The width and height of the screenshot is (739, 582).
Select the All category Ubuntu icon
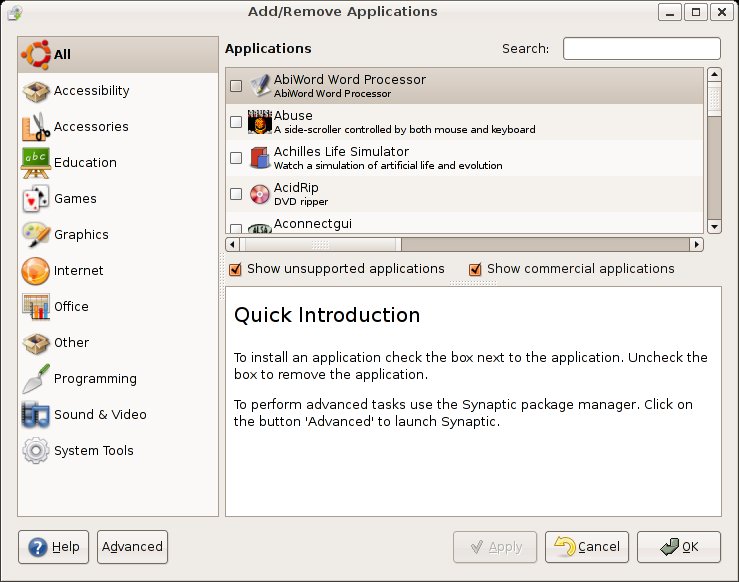(35, 55)
